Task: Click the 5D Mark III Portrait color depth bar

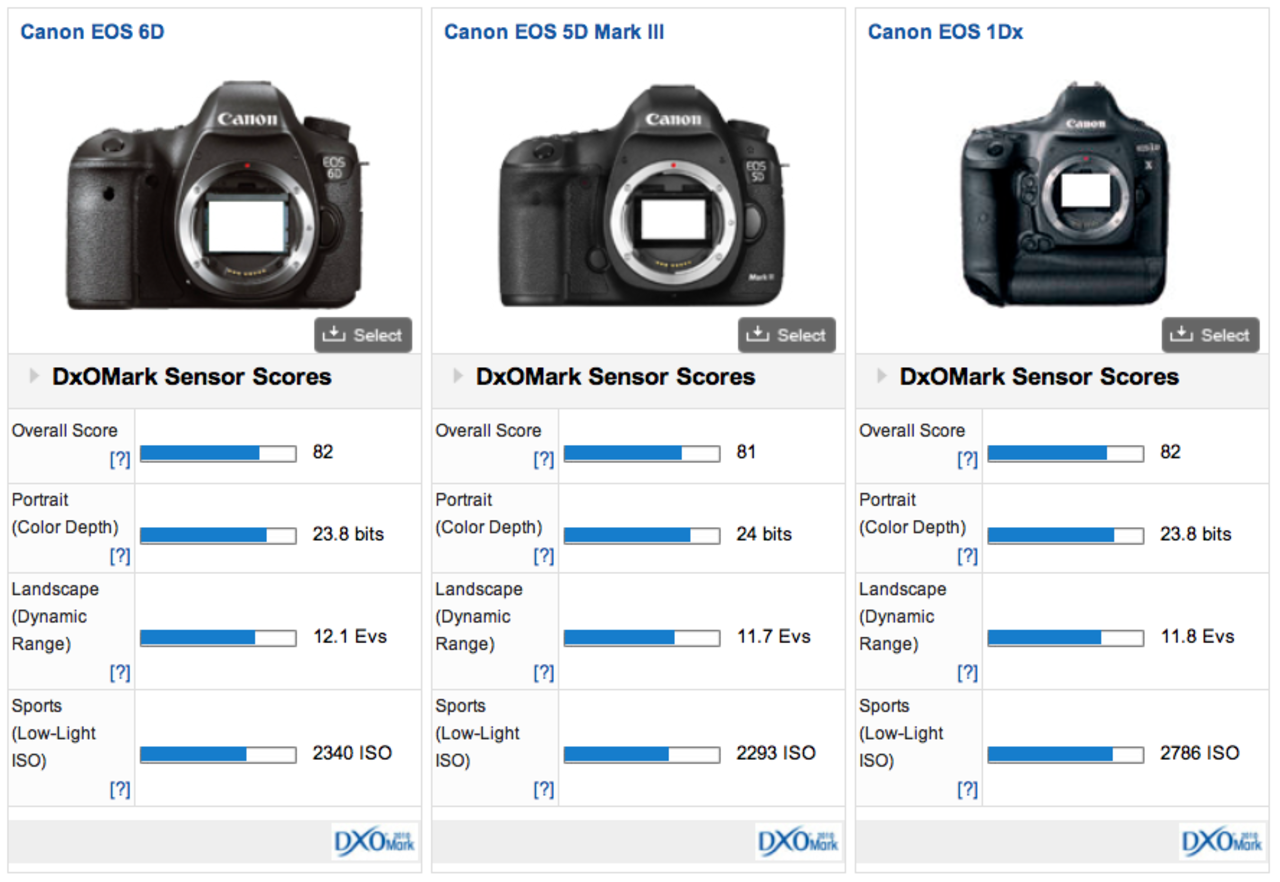Action: 642,535
